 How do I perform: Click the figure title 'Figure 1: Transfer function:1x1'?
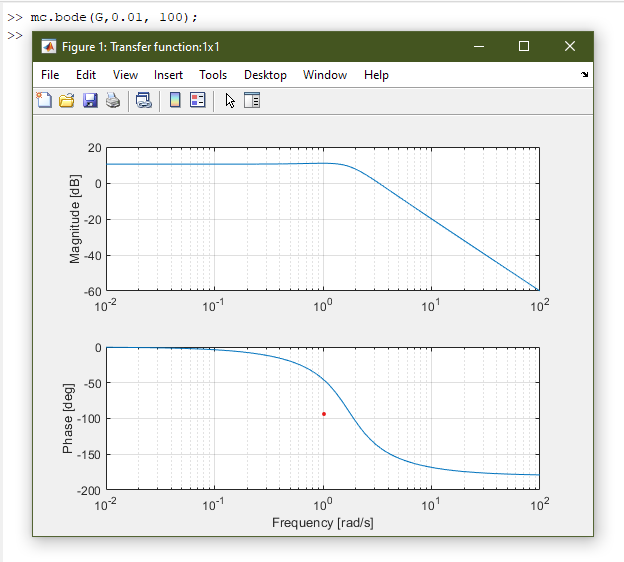pos(140,47)
